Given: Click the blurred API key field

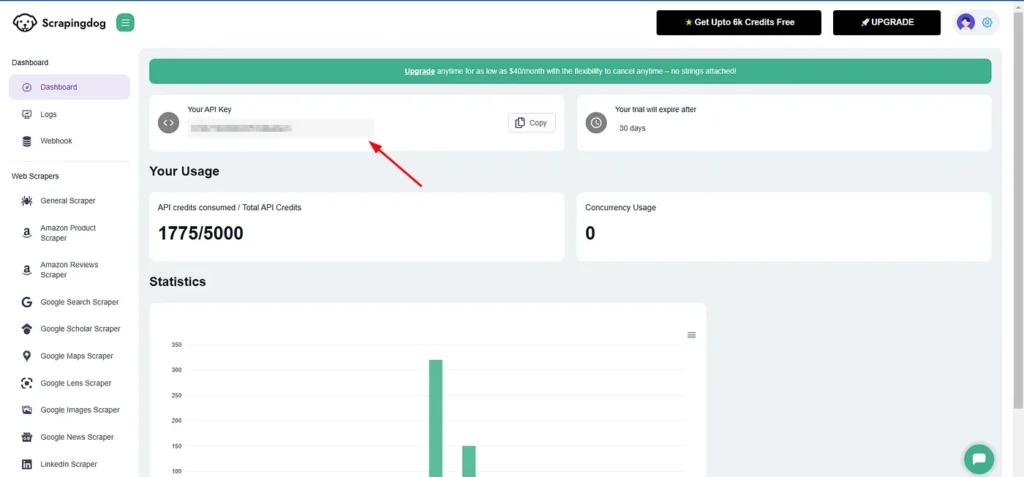Looking at the screenshot, I should [280, 128].
